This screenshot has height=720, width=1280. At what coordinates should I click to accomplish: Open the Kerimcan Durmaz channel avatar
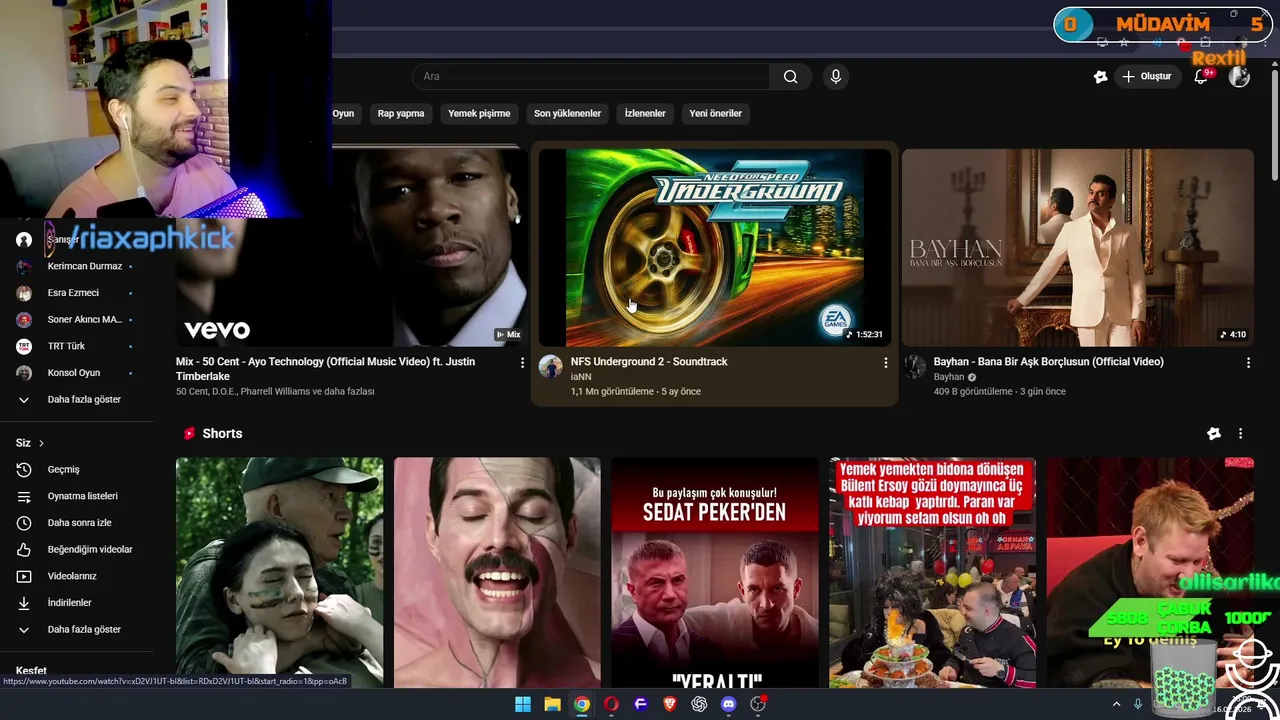coord(24,267)
